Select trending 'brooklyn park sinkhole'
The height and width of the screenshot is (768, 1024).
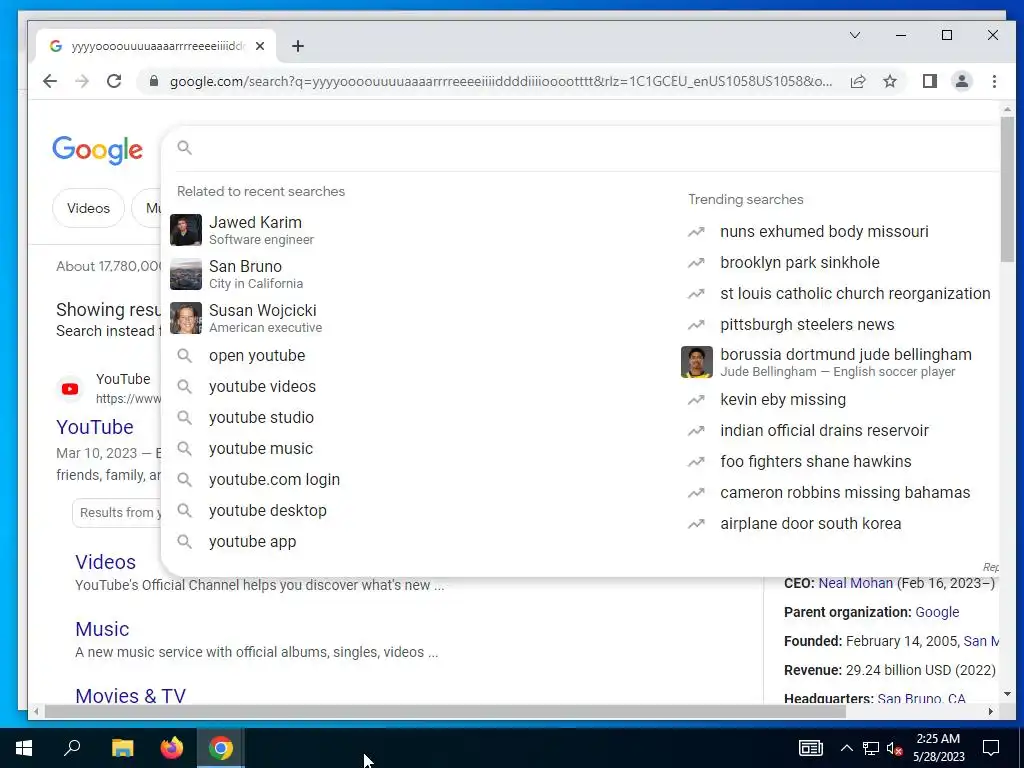[x=839, y=263]
